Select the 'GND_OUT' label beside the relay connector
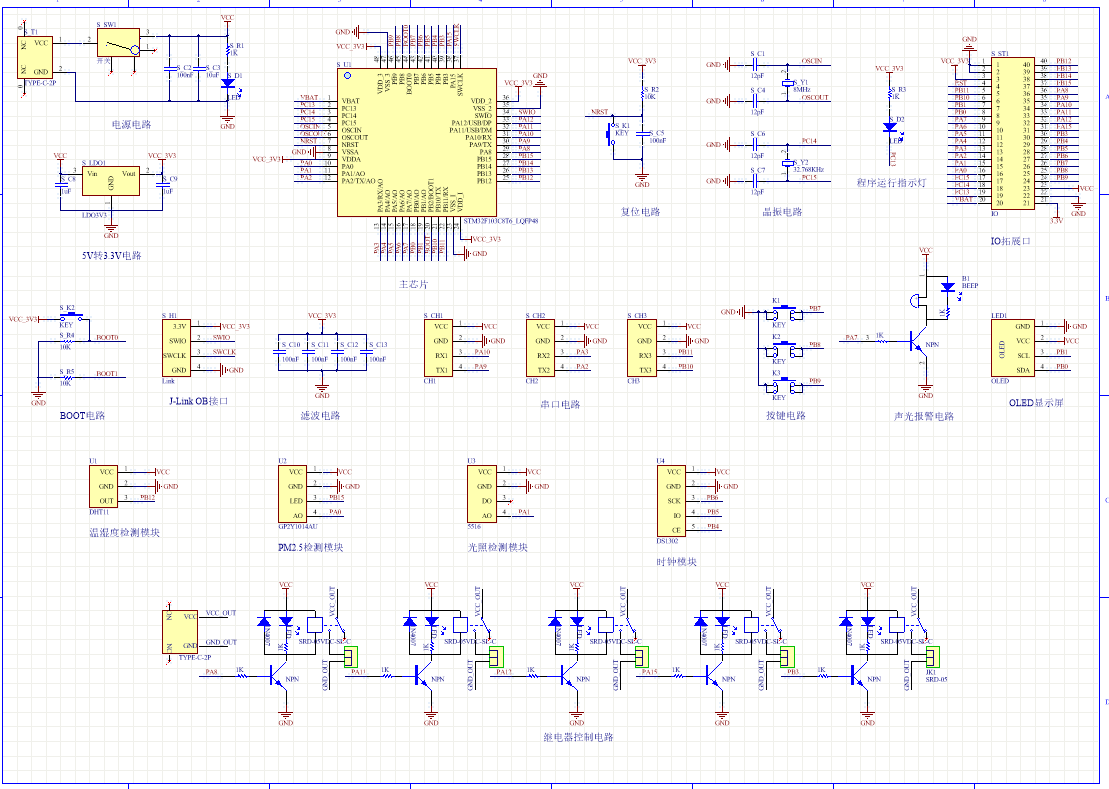The width and height of the screenshot is (1109, 789). click(x=221, y=642)
